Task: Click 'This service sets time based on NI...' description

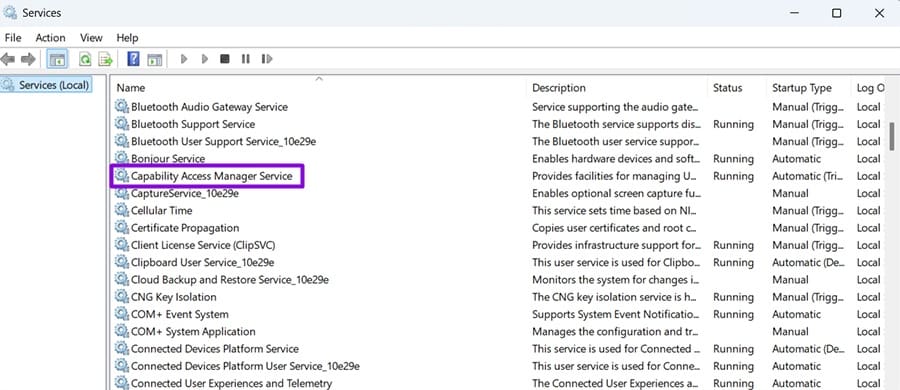Action: point(615,210)
